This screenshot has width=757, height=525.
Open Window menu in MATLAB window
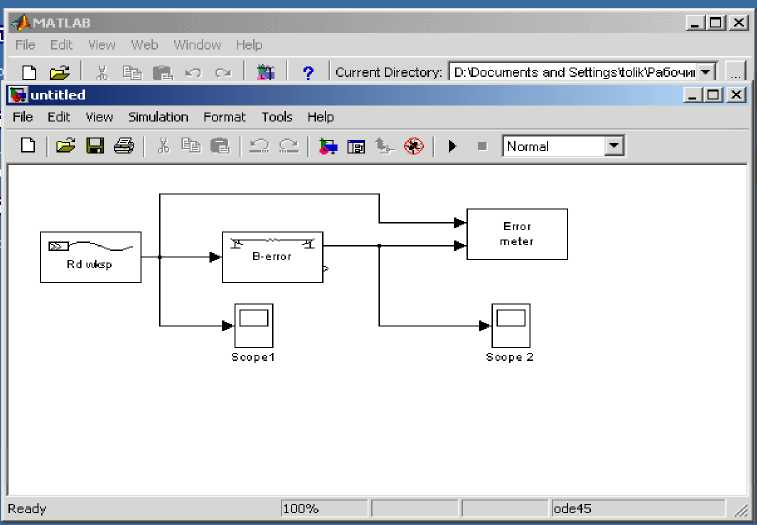pos(197,45)
